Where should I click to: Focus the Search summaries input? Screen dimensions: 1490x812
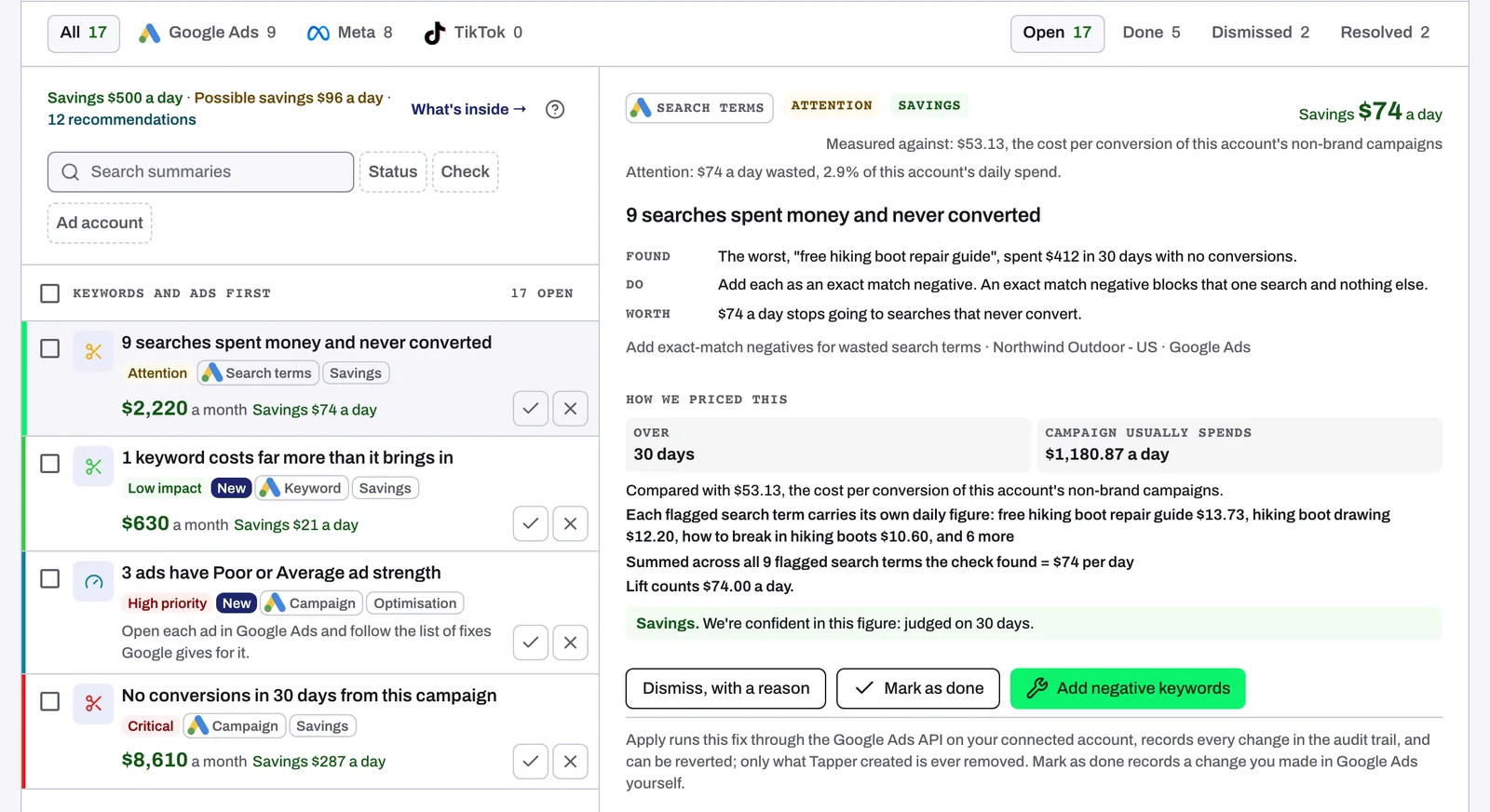pos(200,172)
